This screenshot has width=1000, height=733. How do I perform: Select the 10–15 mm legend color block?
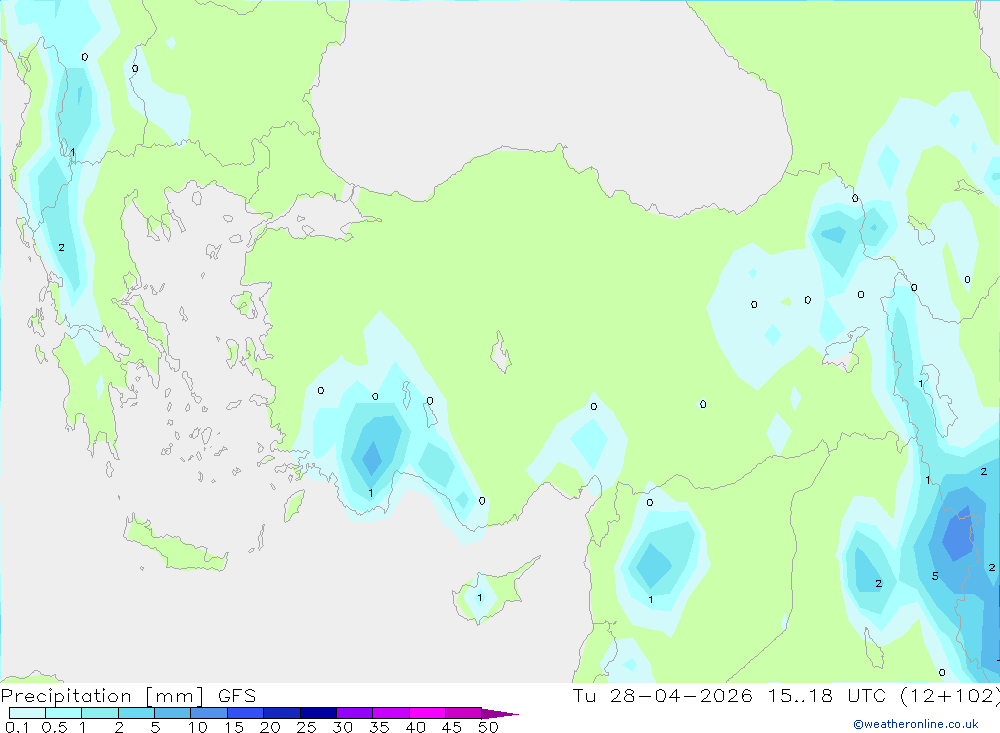pos(209,713)
